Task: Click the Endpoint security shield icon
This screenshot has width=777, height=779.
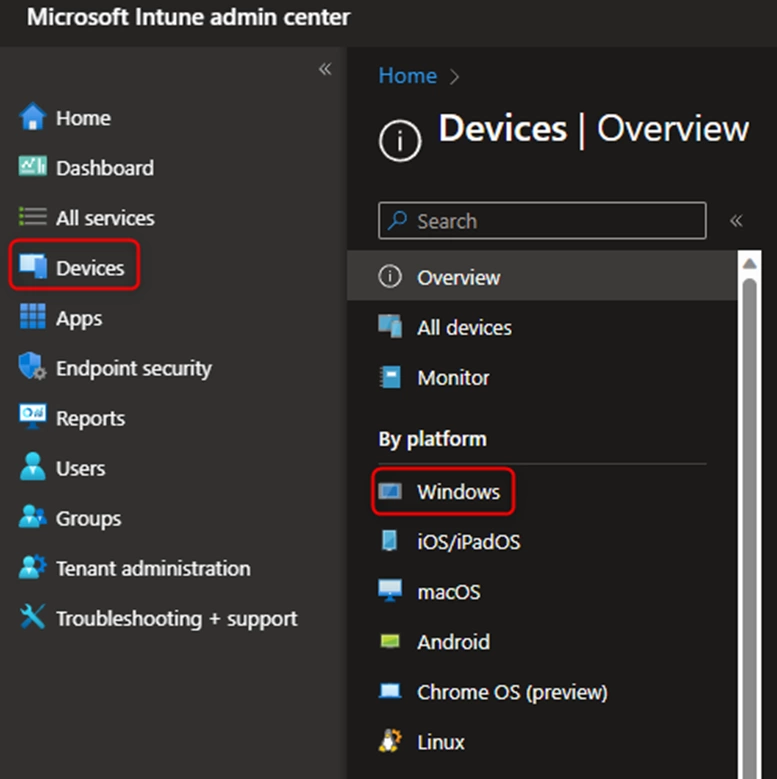Action: (x=33, y=367)
